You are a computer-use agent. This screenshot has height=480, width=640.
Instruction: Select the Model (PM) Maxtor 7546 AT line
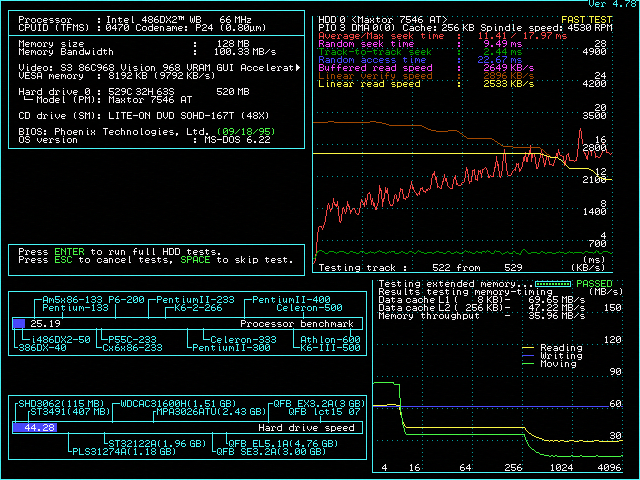(108, 100)
